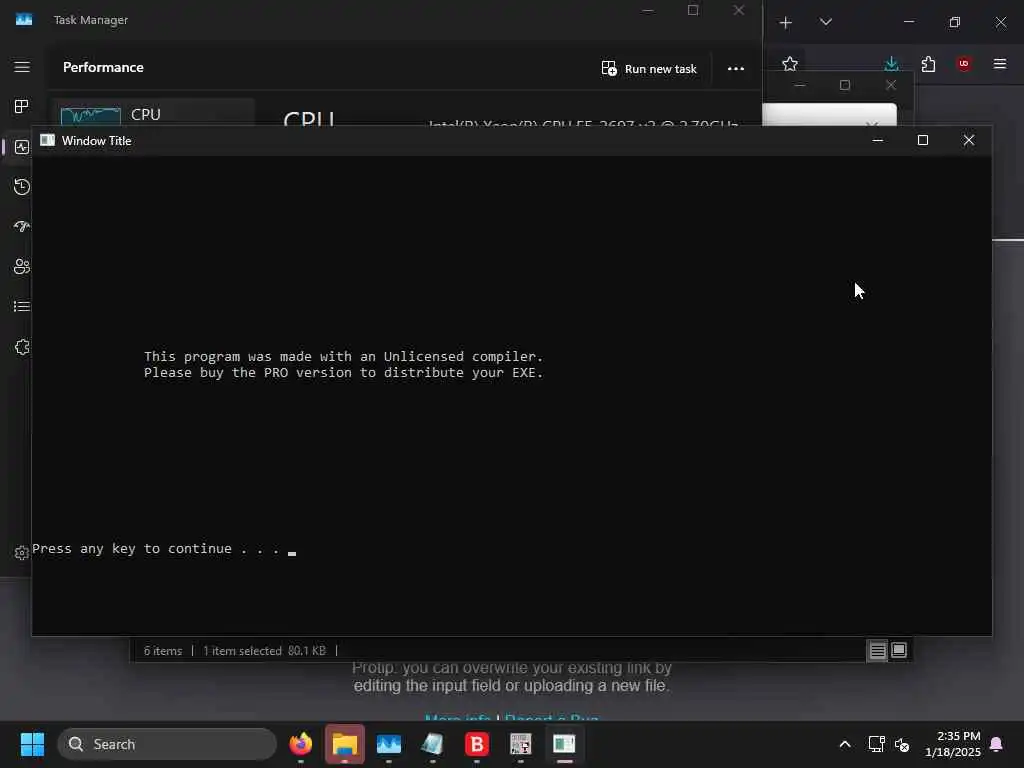
Task: Open muted volume tray icon
Action: click(902, 744)
